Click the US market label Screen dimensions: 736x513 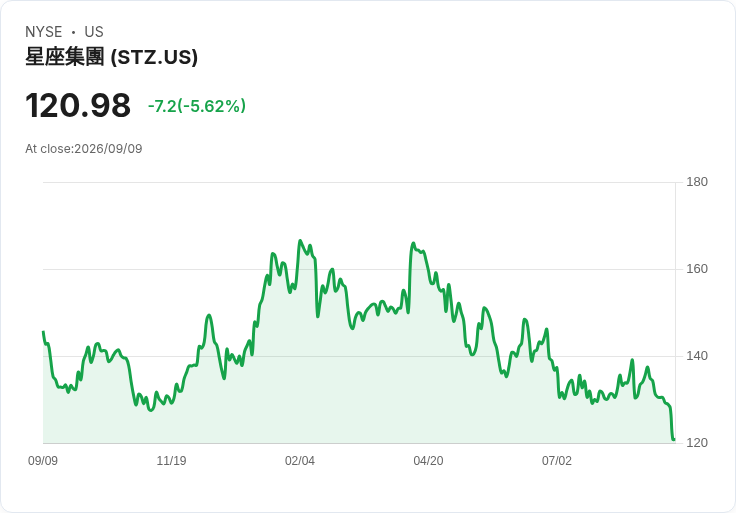coord(94,32)
